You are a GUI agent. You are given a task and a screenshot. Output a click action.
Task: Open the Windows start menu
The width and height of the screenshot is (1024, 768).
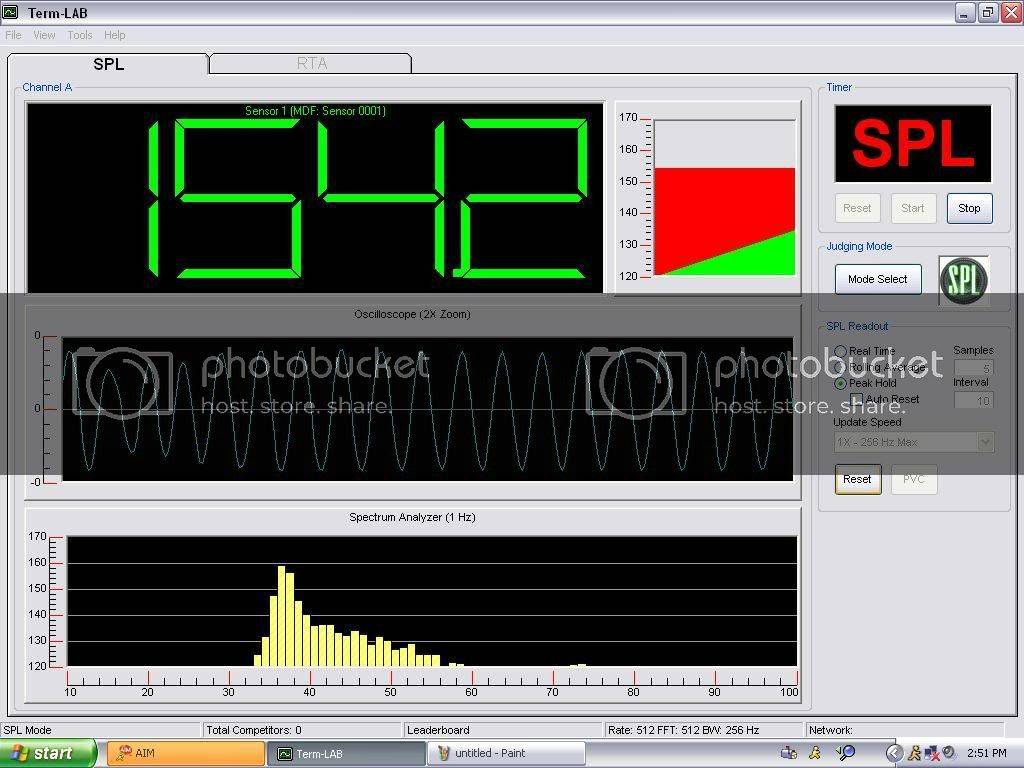coord(47,753)
